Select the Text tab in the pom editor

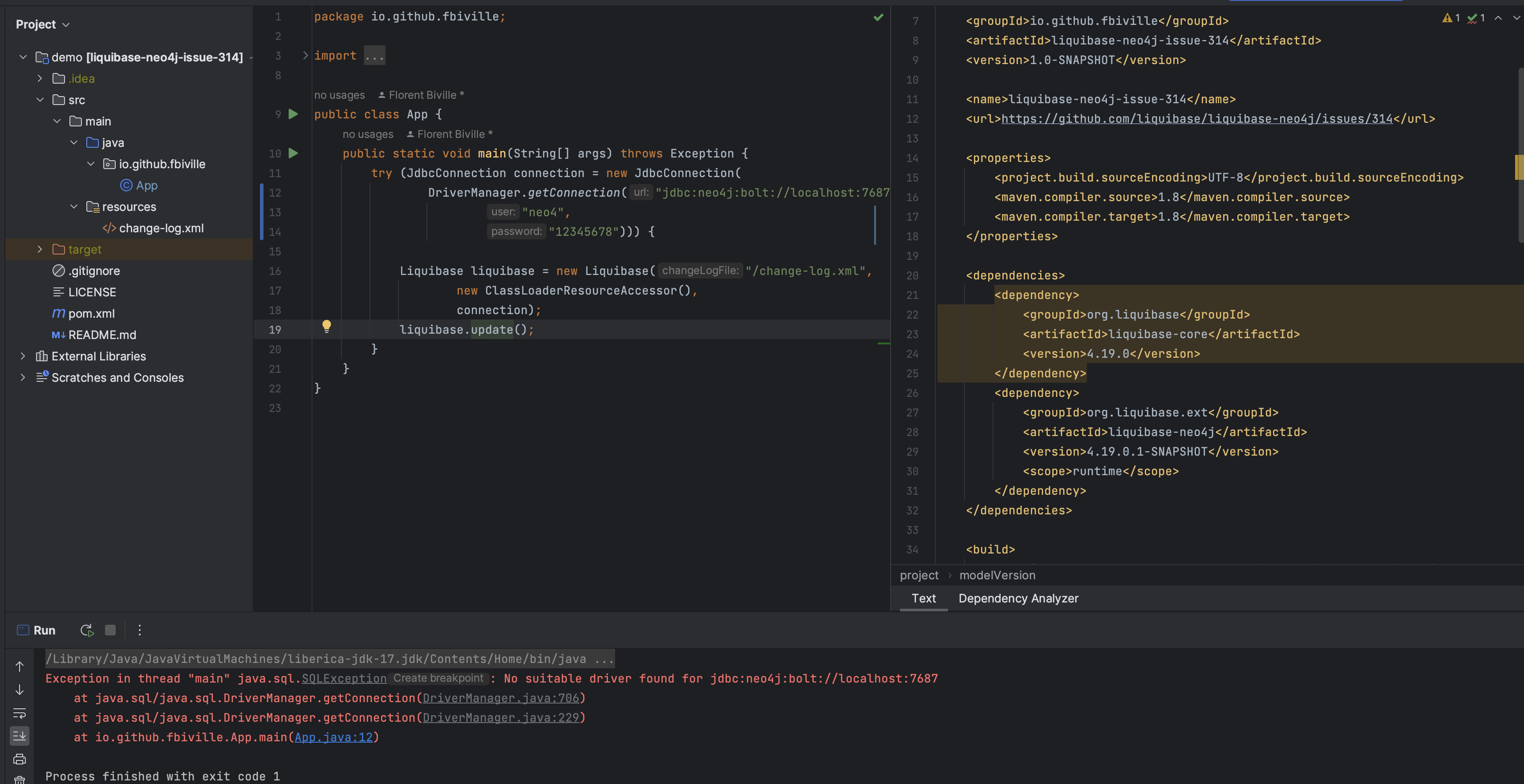point(923,598)
